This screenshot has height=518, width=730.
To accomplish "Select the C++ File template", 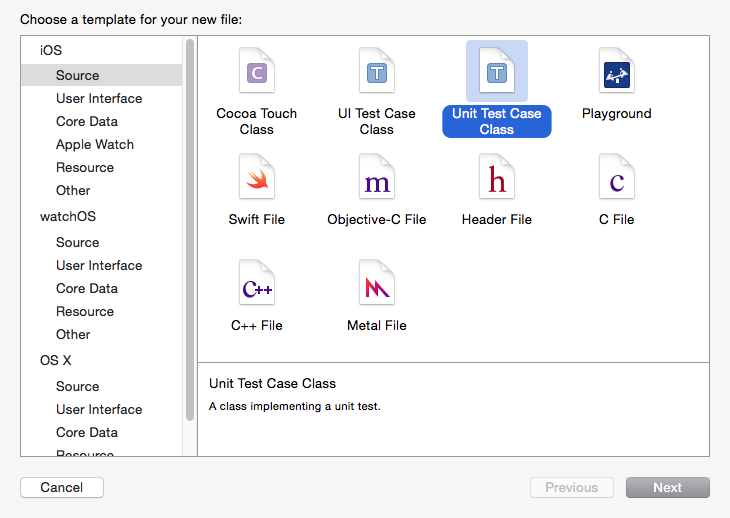I will (257, 283).
